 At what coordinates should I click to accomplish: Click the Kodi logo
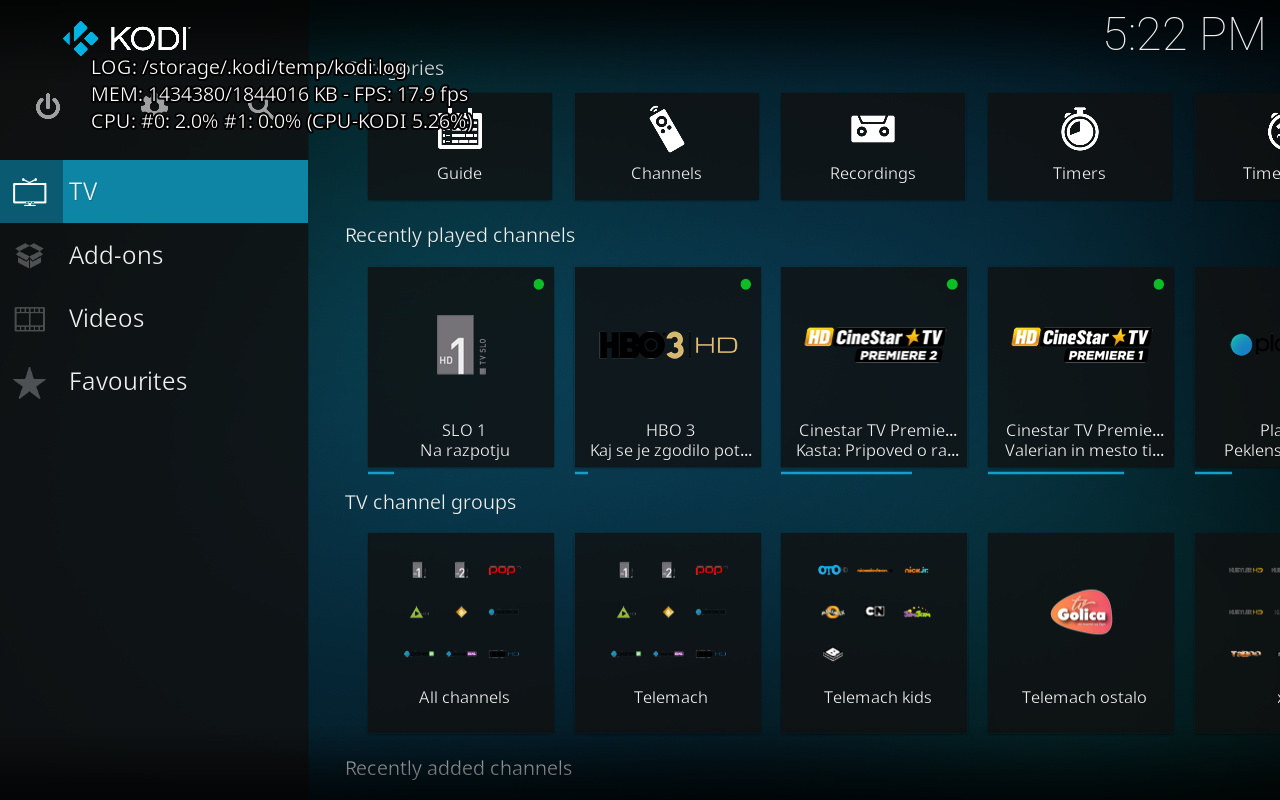point(126,38)
